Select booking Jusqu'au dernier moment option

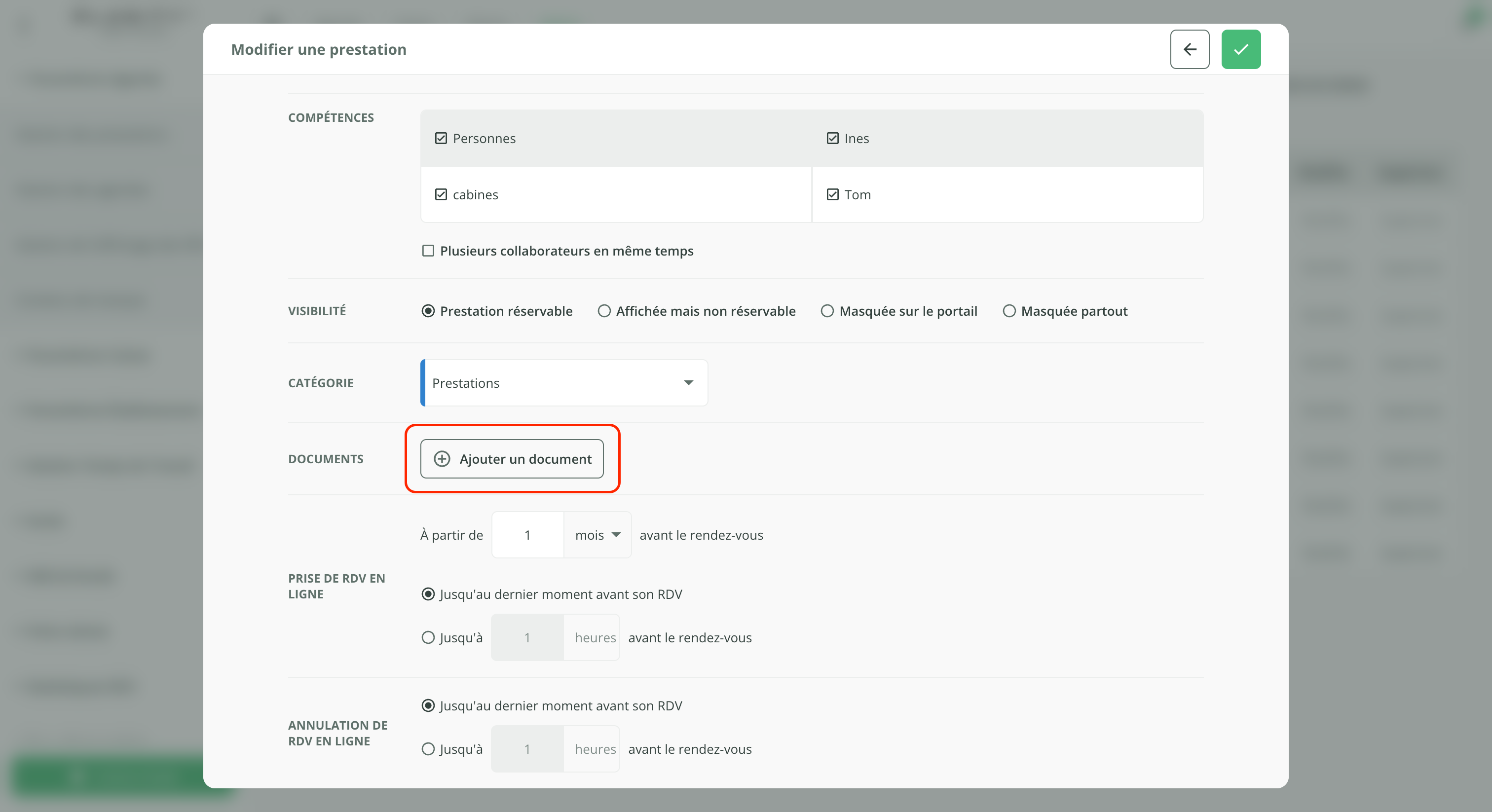[x=428, y=594]
